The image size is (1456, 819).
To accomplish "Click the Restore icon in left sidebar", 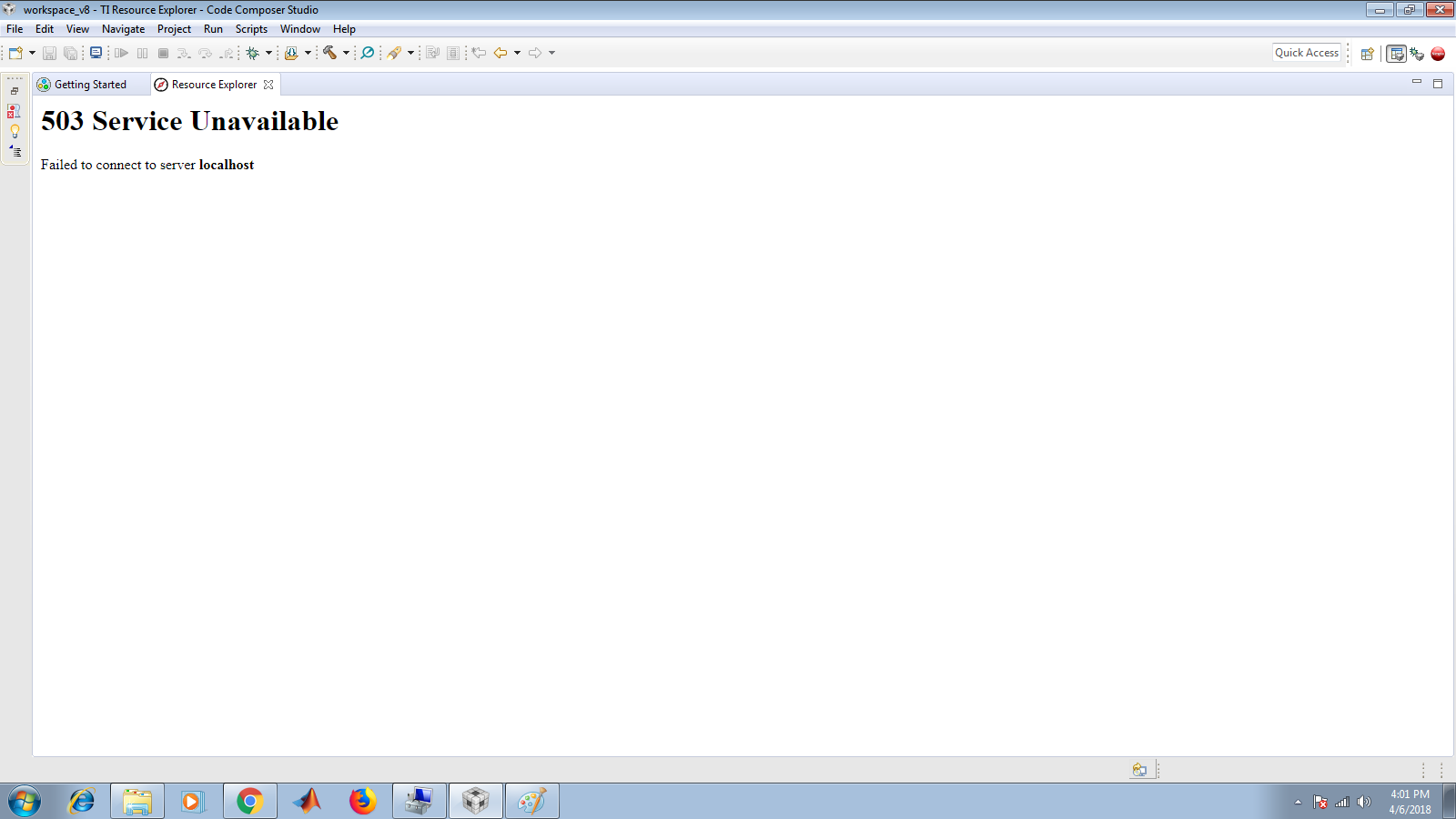I will pos(15,91).
